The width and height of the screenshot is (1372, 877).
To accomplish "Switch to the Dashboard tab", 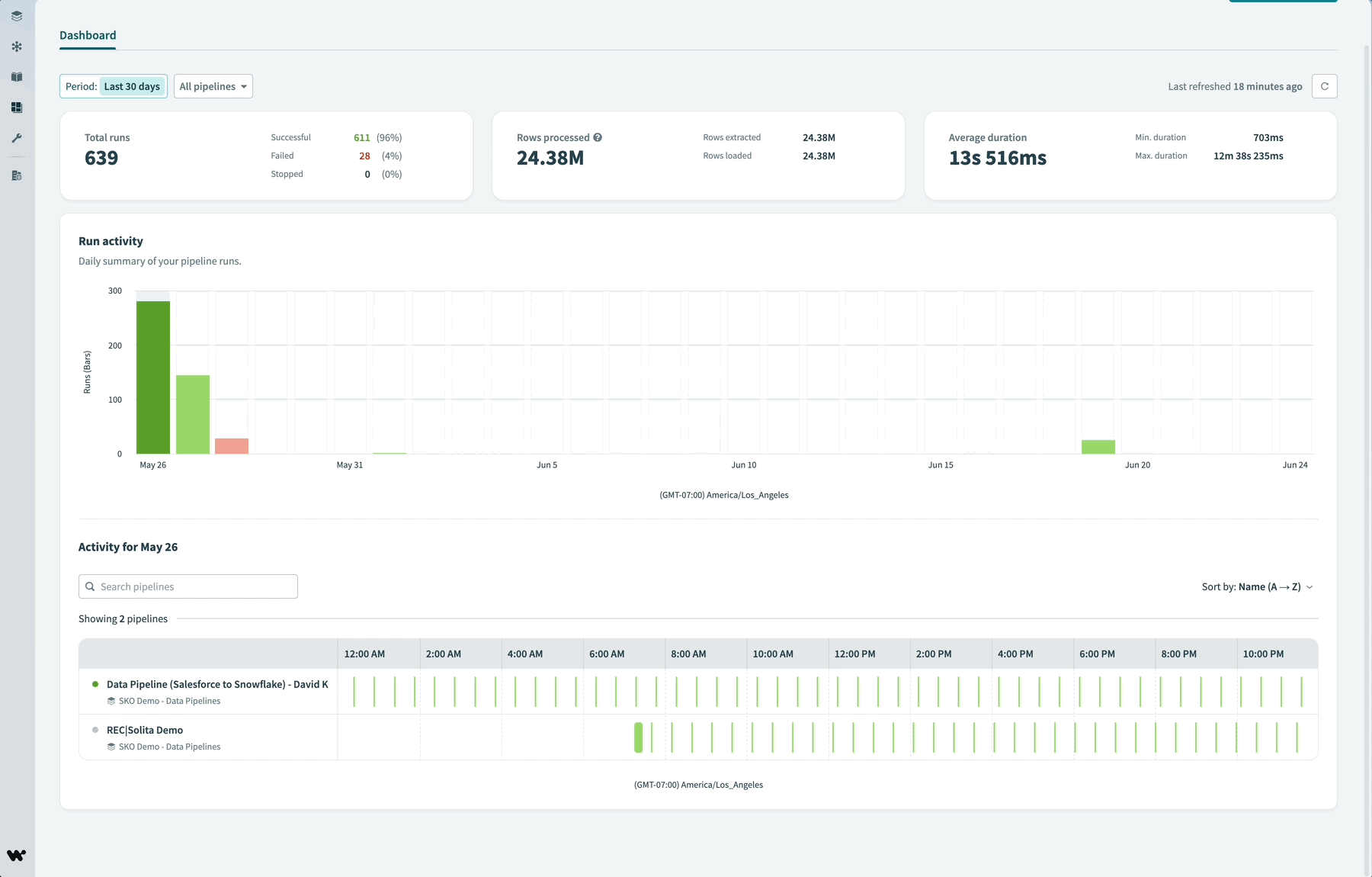I will [88, 35].
